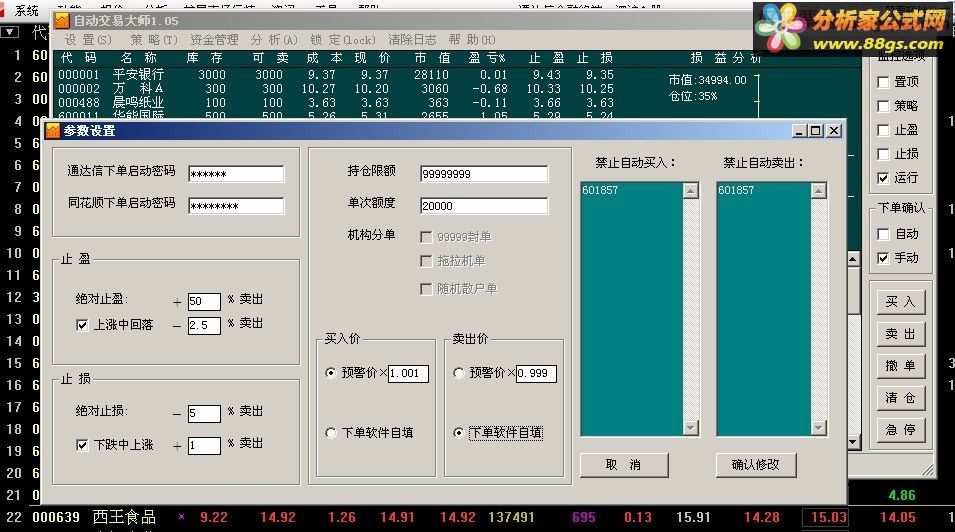Enable 自动 order confirmation checkbox

[x=883, y=234]
